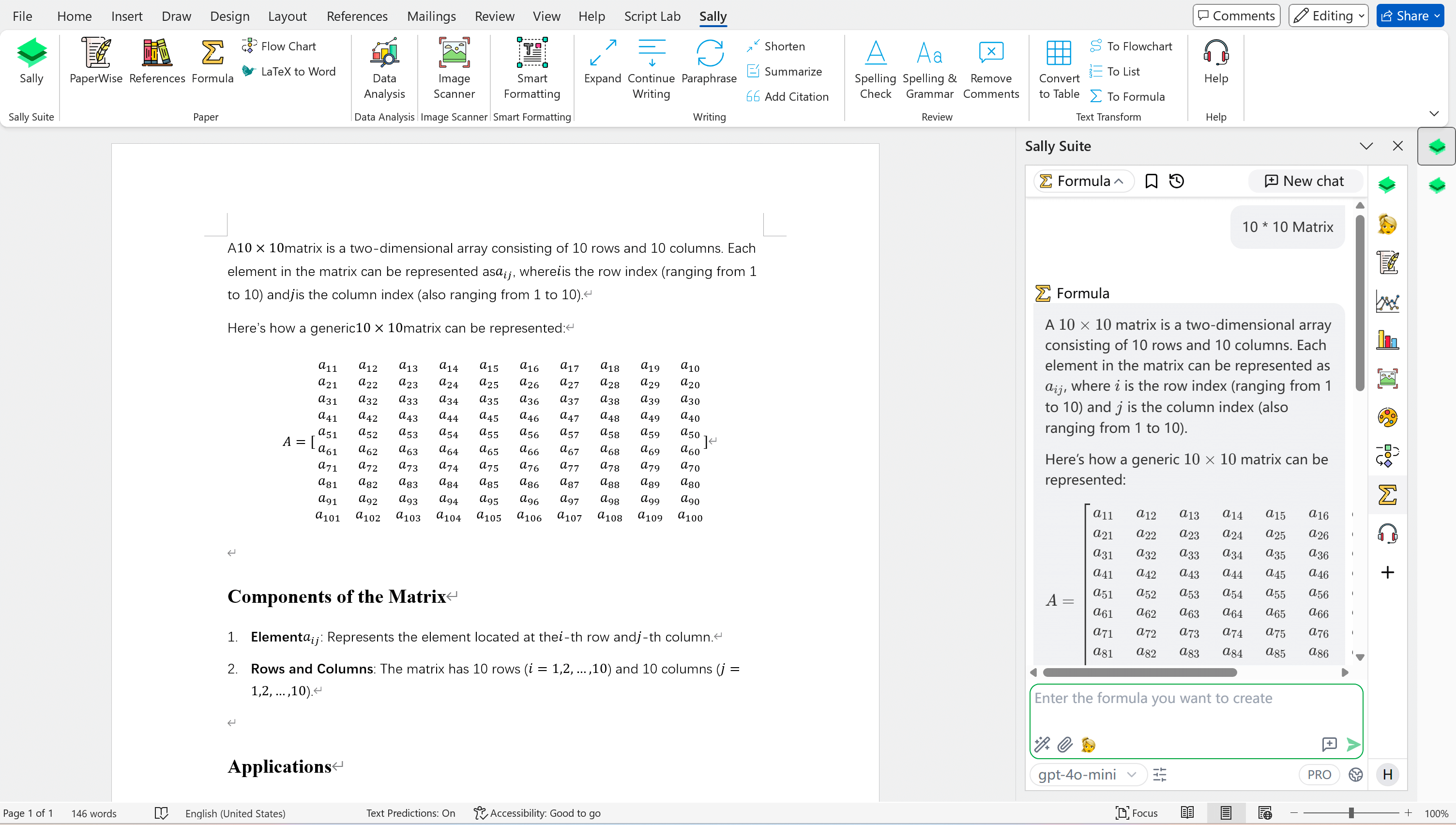Convert text To Formula
The width and height of the screenshot is (1456, 825).
(1126, 96)
